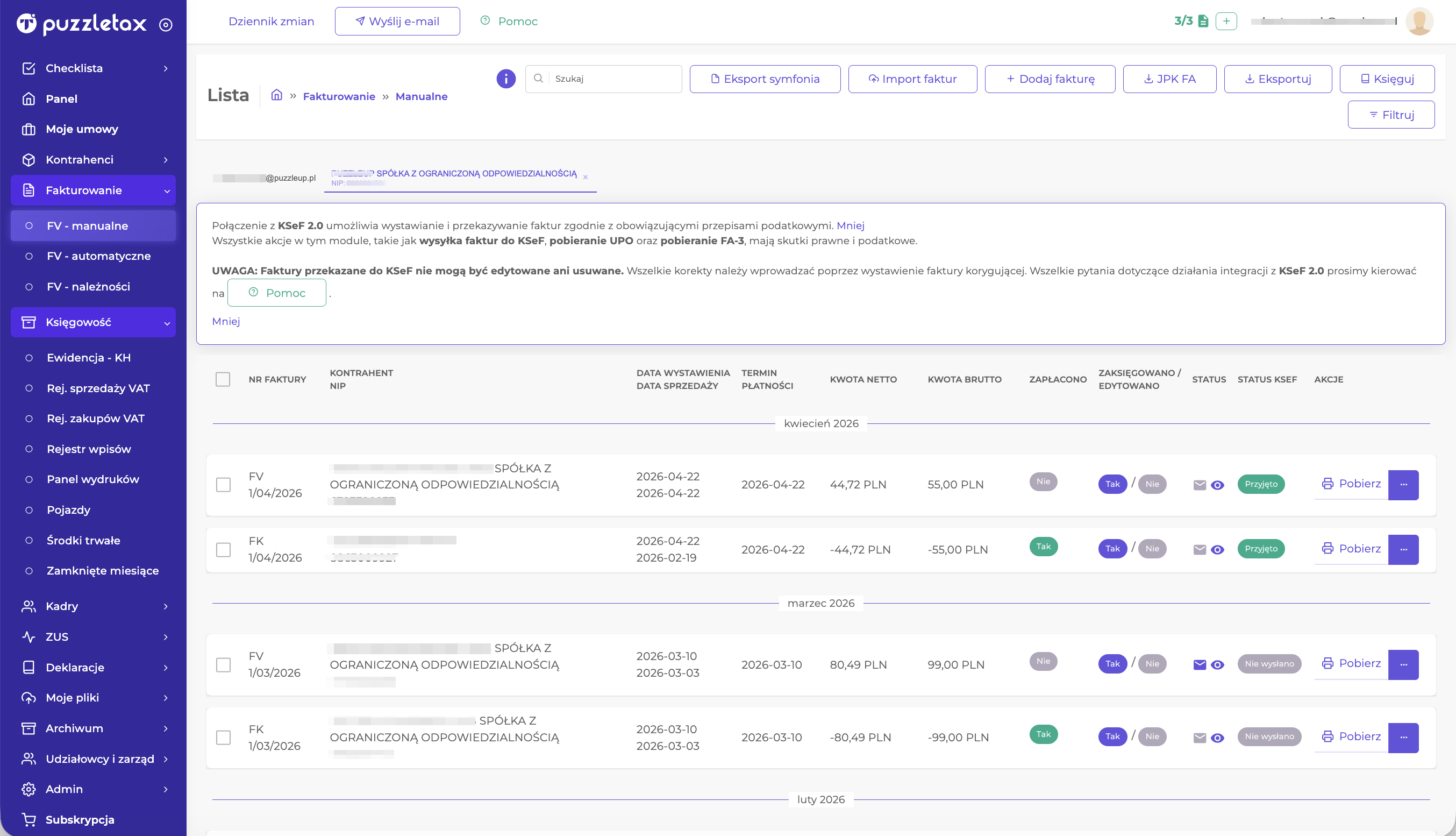Click Wyślij e-mail button

397,21
